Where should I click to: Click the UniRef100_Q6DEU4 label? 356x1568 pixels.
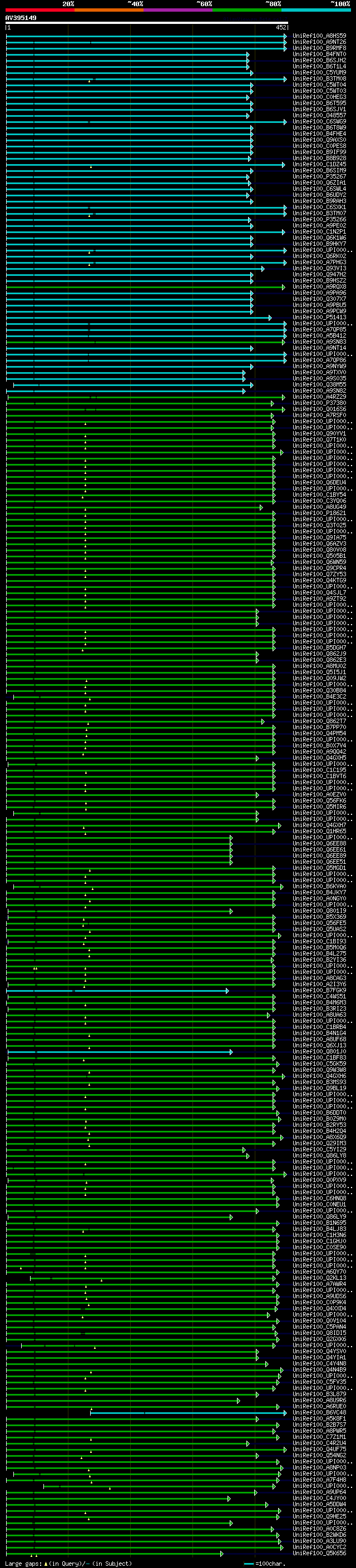(319, 483)
